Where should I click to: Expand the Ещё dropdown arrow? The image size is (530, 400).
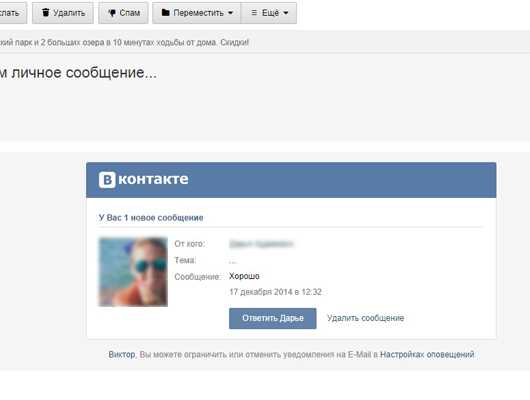[x=286, y=13]
